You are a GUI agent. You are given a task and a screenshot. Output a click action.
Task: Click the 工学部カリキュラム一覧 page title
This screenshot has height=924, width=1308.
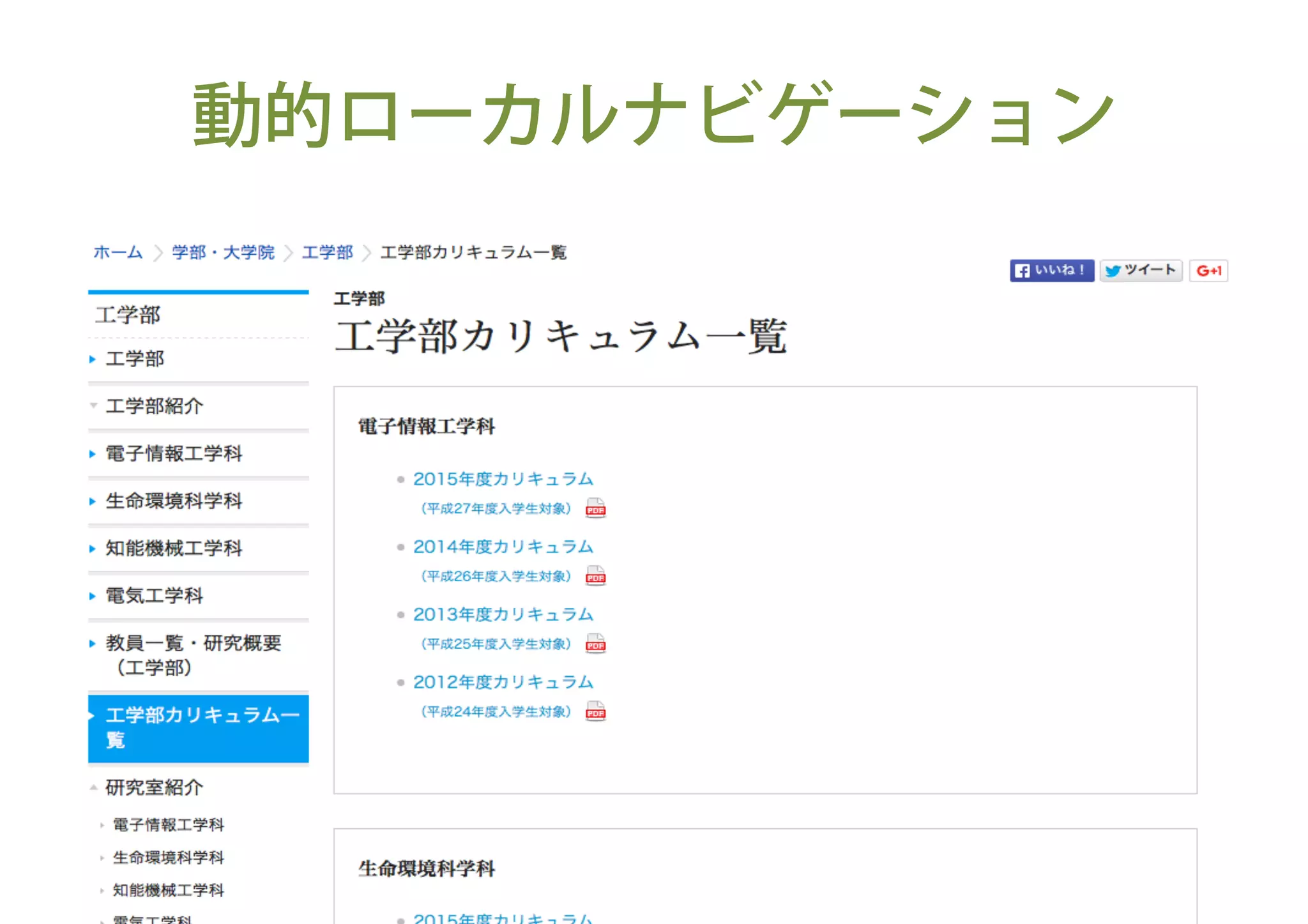point(561,337)
